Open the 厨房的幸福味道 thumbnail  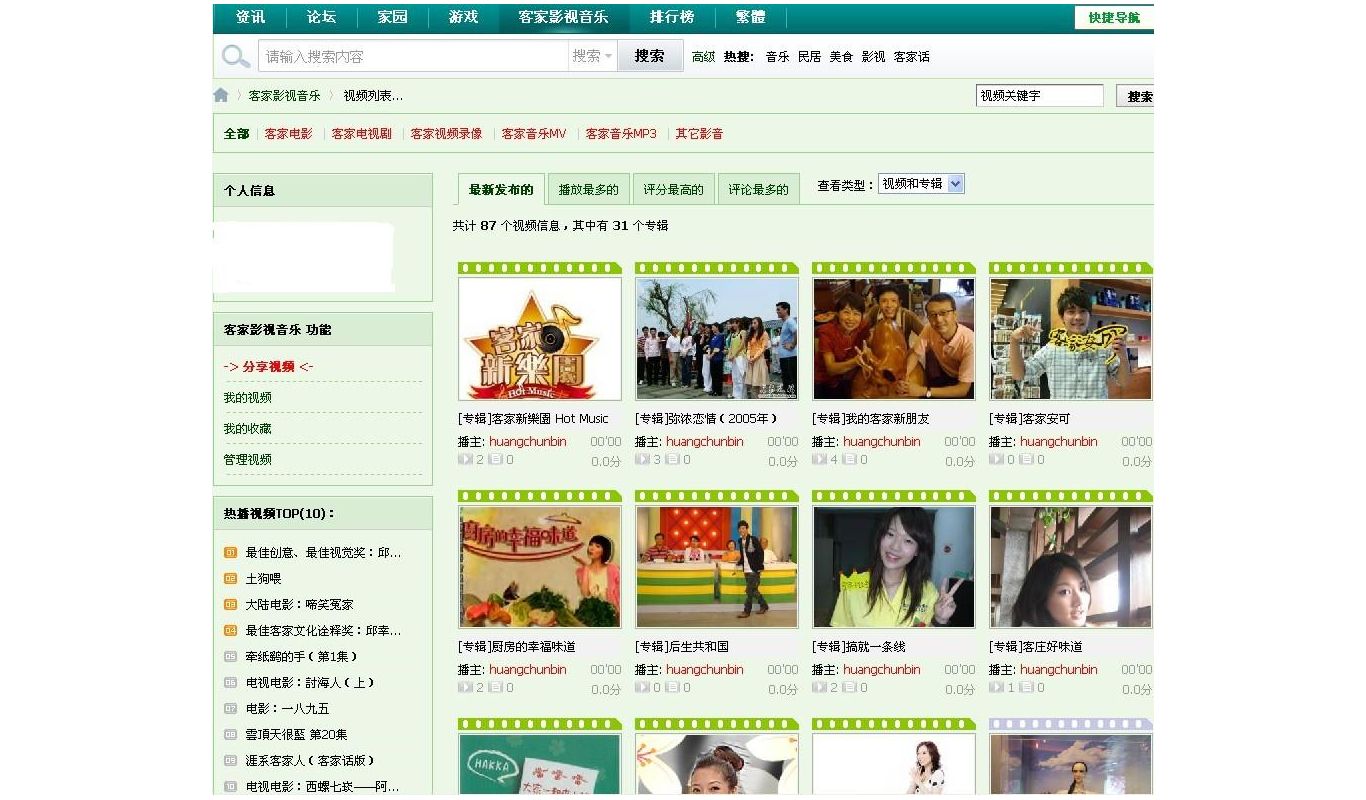coord(540,567)
